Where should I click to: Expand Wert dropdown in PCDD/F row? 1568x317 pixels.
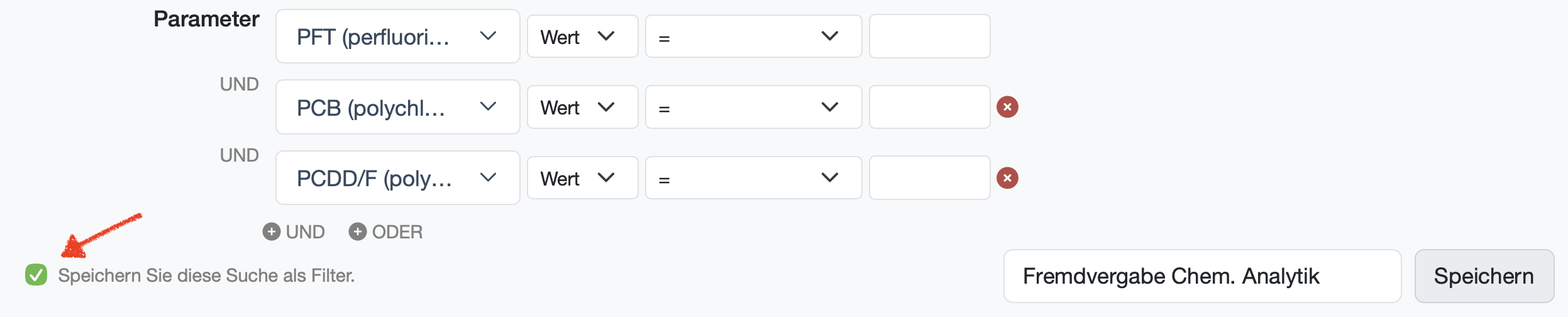click(582, 178)
